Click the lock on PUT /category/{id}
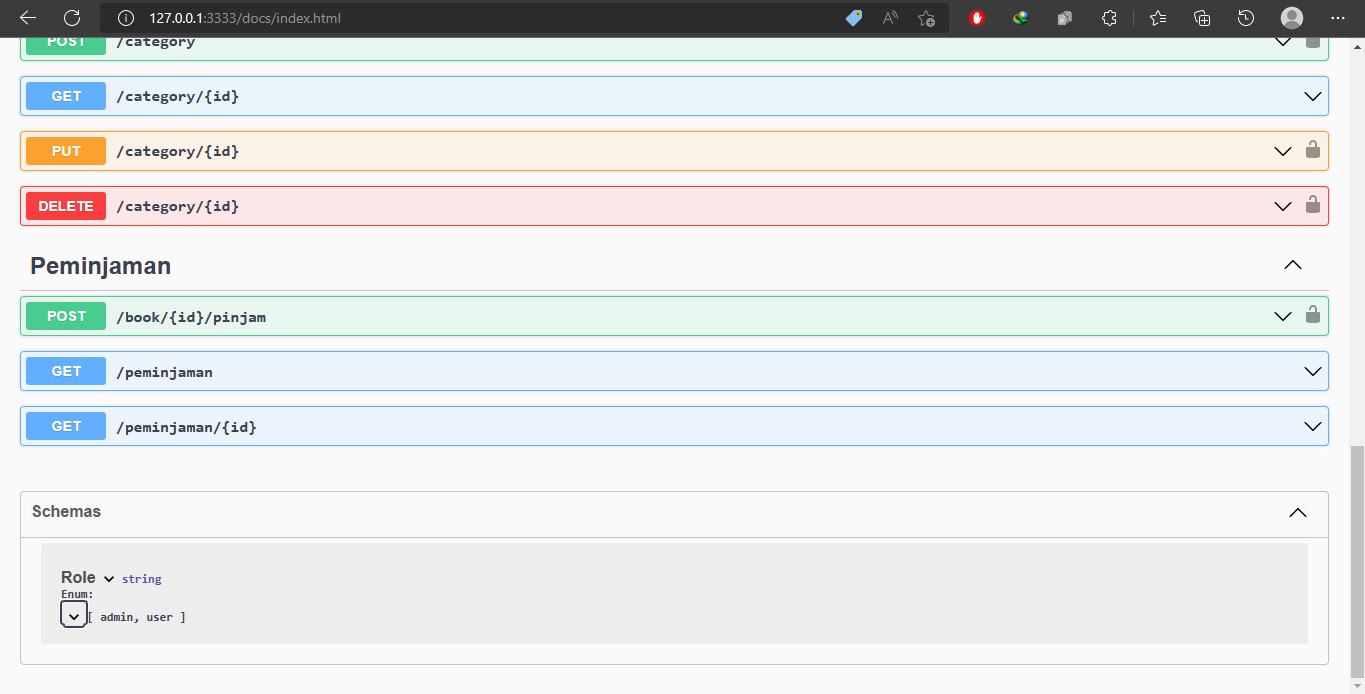 pyautogui.click(x=1312, y=151)
